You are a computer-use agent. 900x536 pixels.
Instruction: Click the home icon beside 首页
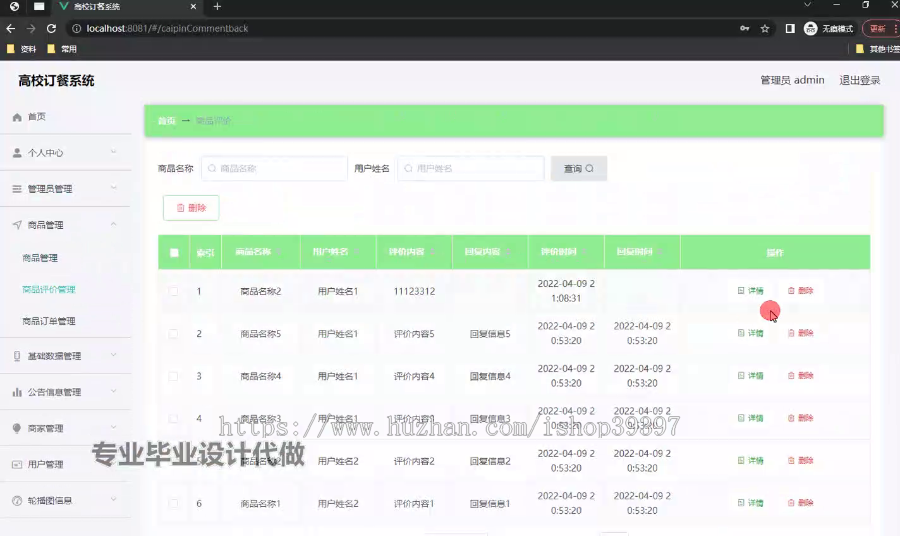(17, 117)
